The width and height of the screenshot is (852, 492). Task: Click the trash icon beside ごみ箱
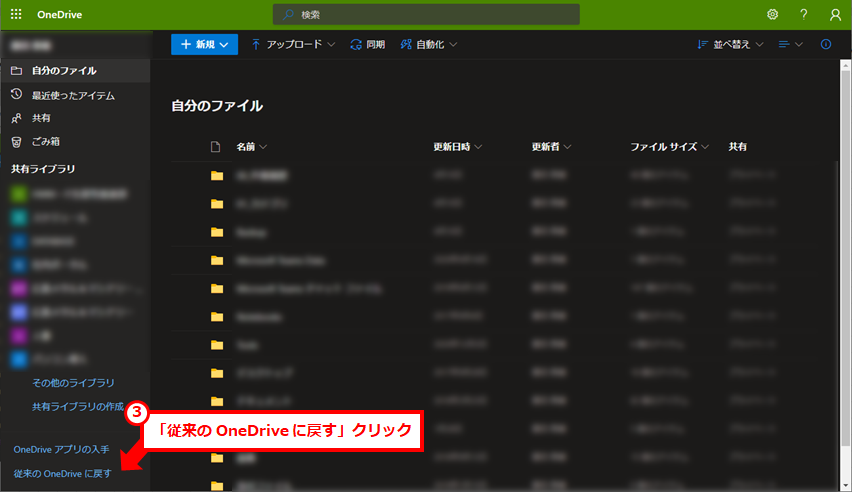point(16,142)
